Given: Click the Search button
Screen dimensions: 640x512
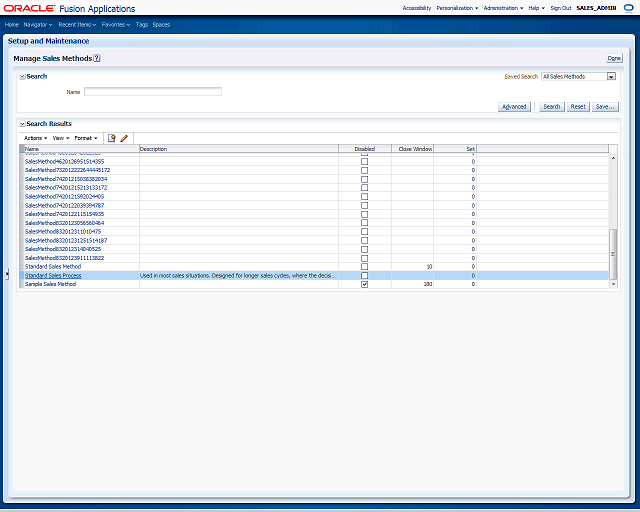Looking at the screenshot, I should point(552,107).
